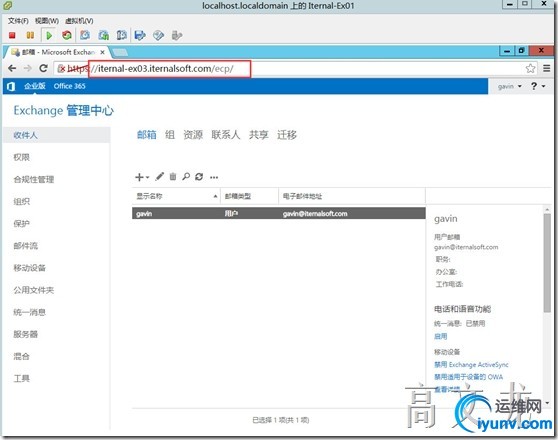Viewport: 558px width, 440px height.
Task: Click the insecure certificate warning icon
Action: click(x=61, y=68)
